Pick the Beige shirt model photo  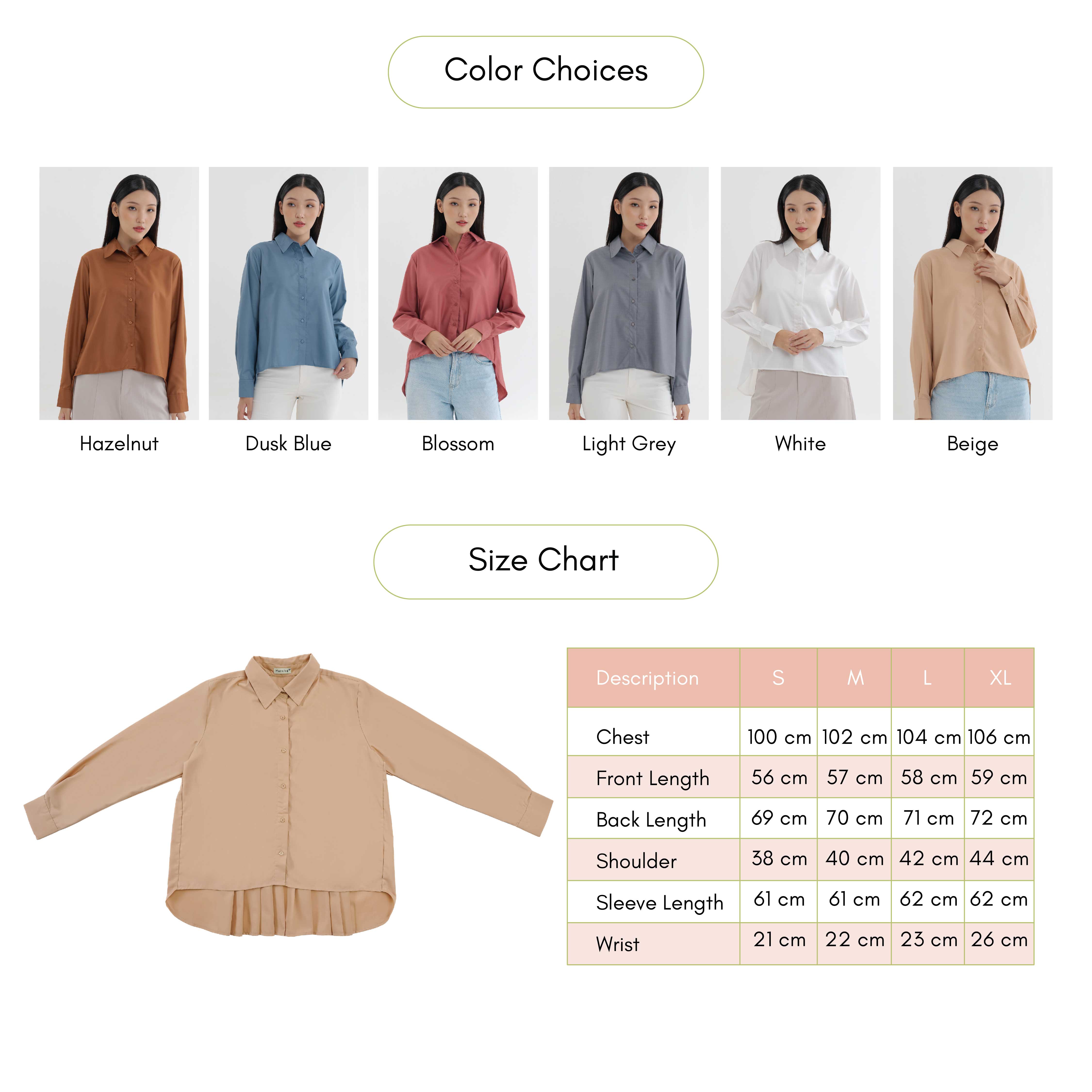tap(972, 293)
